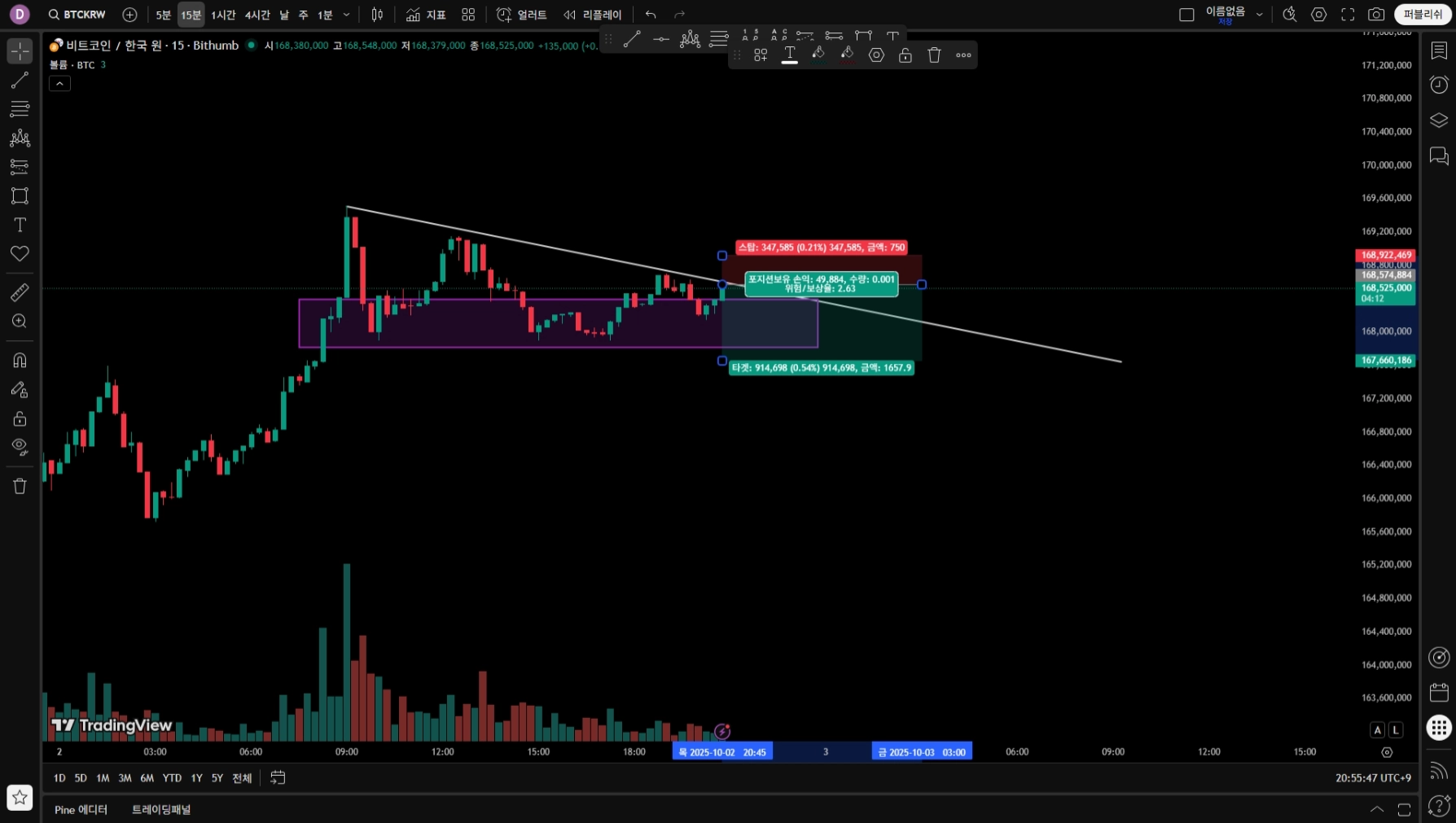Image resolution: width=1456 pixels, height=823 pixels.
Task: Click 이름없음 저장 to save layout
Action: click(x=1225, y=15)
